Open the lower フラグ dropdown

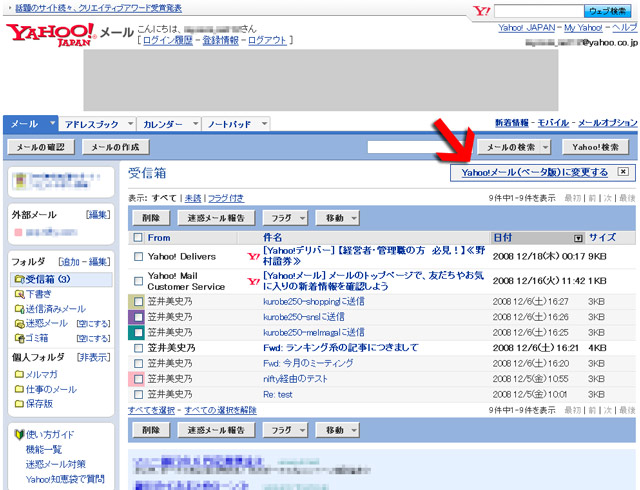tap(284, 430)
